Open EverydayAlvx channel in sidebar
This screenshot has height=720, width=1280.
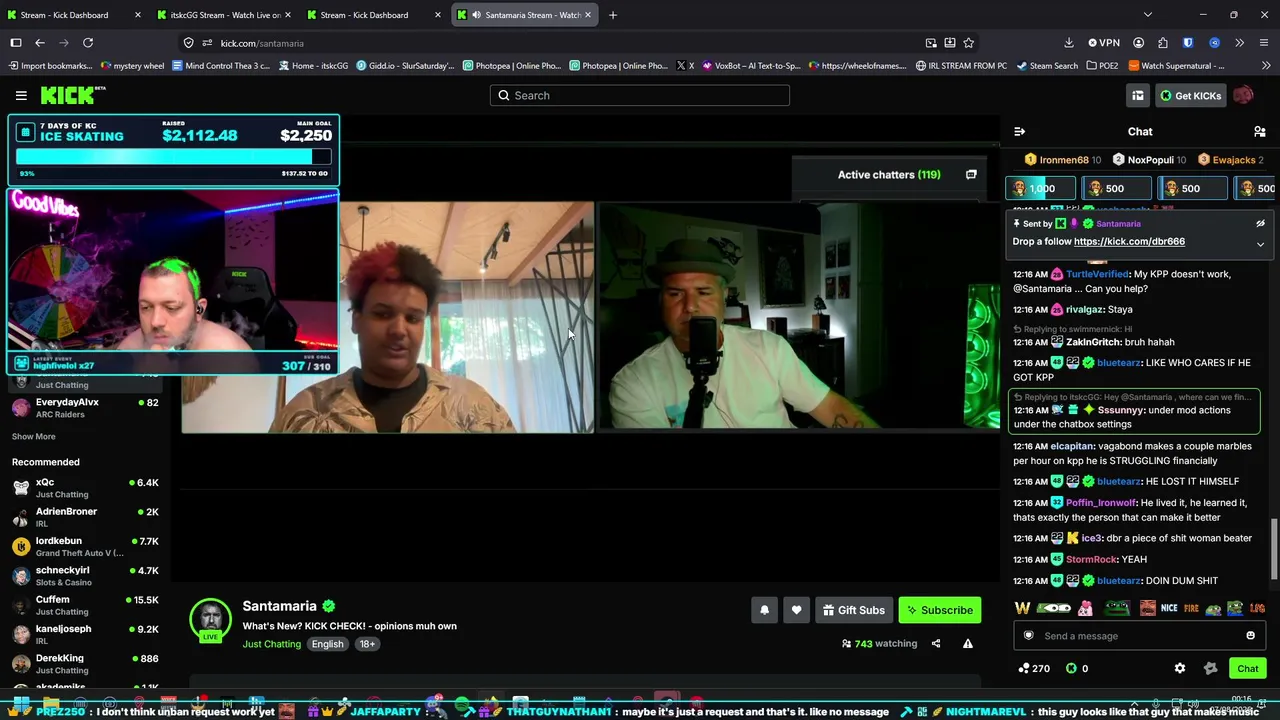click(x=85, y=408)
